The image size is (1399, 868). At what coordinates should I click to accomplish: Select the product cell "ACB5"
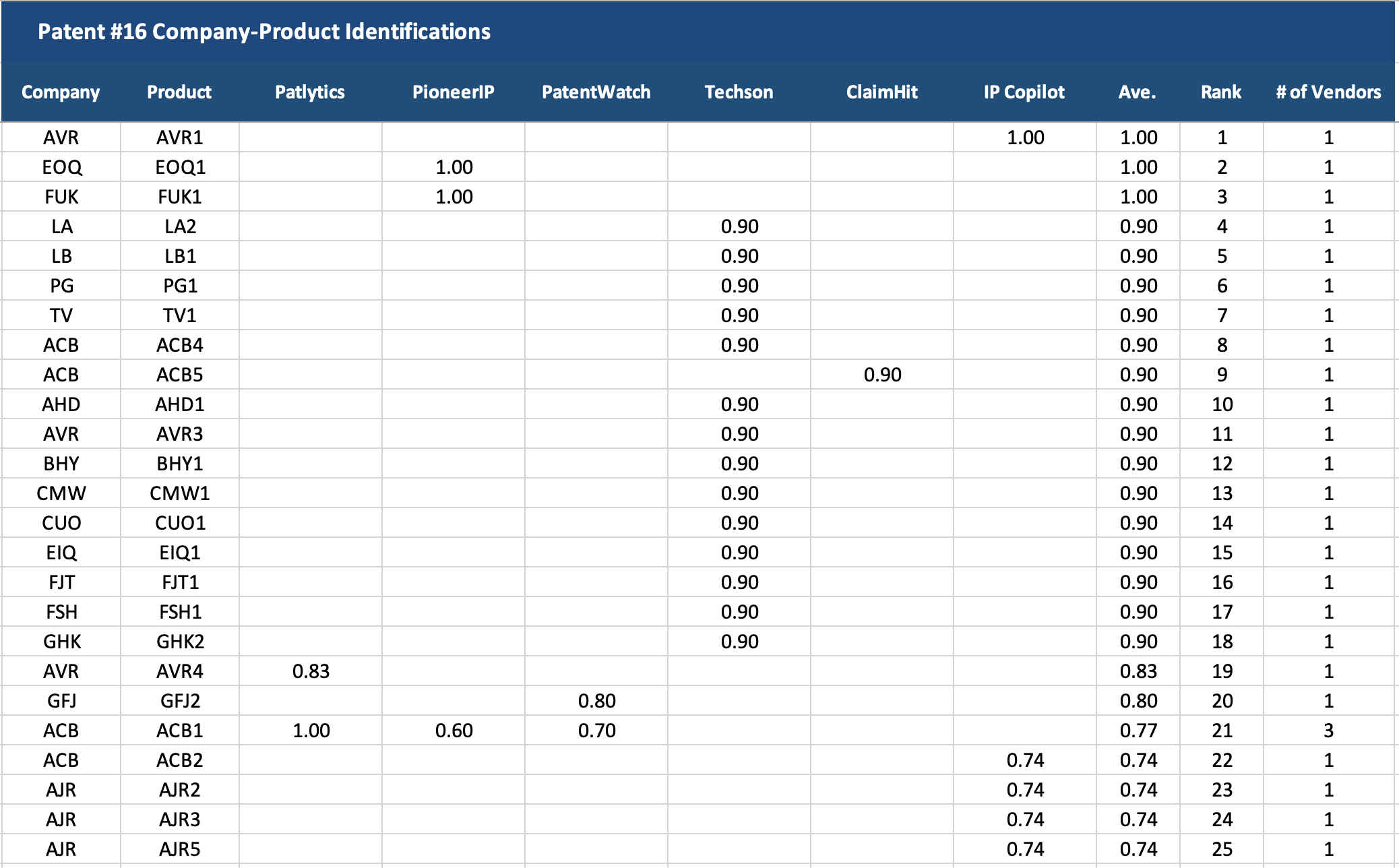[x=180, y=375]
